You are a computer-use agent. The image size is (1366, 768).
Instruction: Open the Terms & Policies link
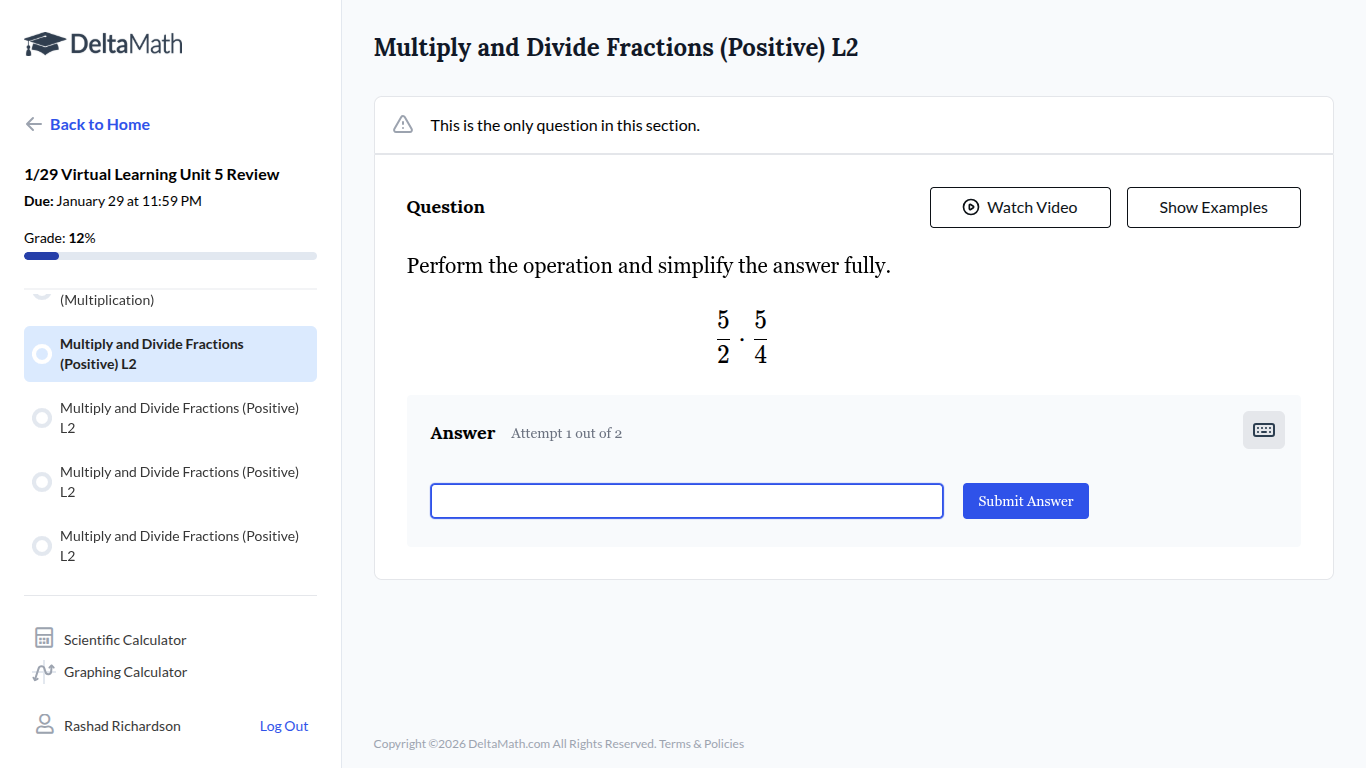(x=701, y=743)
